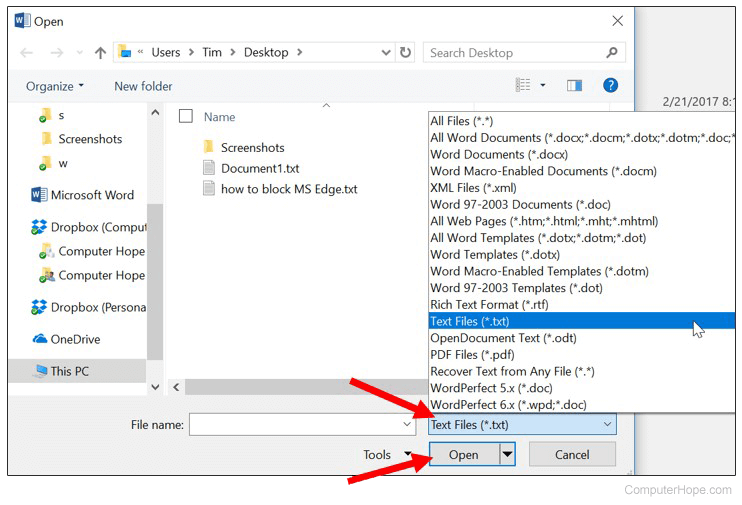Image resolution: width=742 pixels, height=505 pixels.
Task: Choose OpenDocument Text (*.odt)
Action: 582,338
